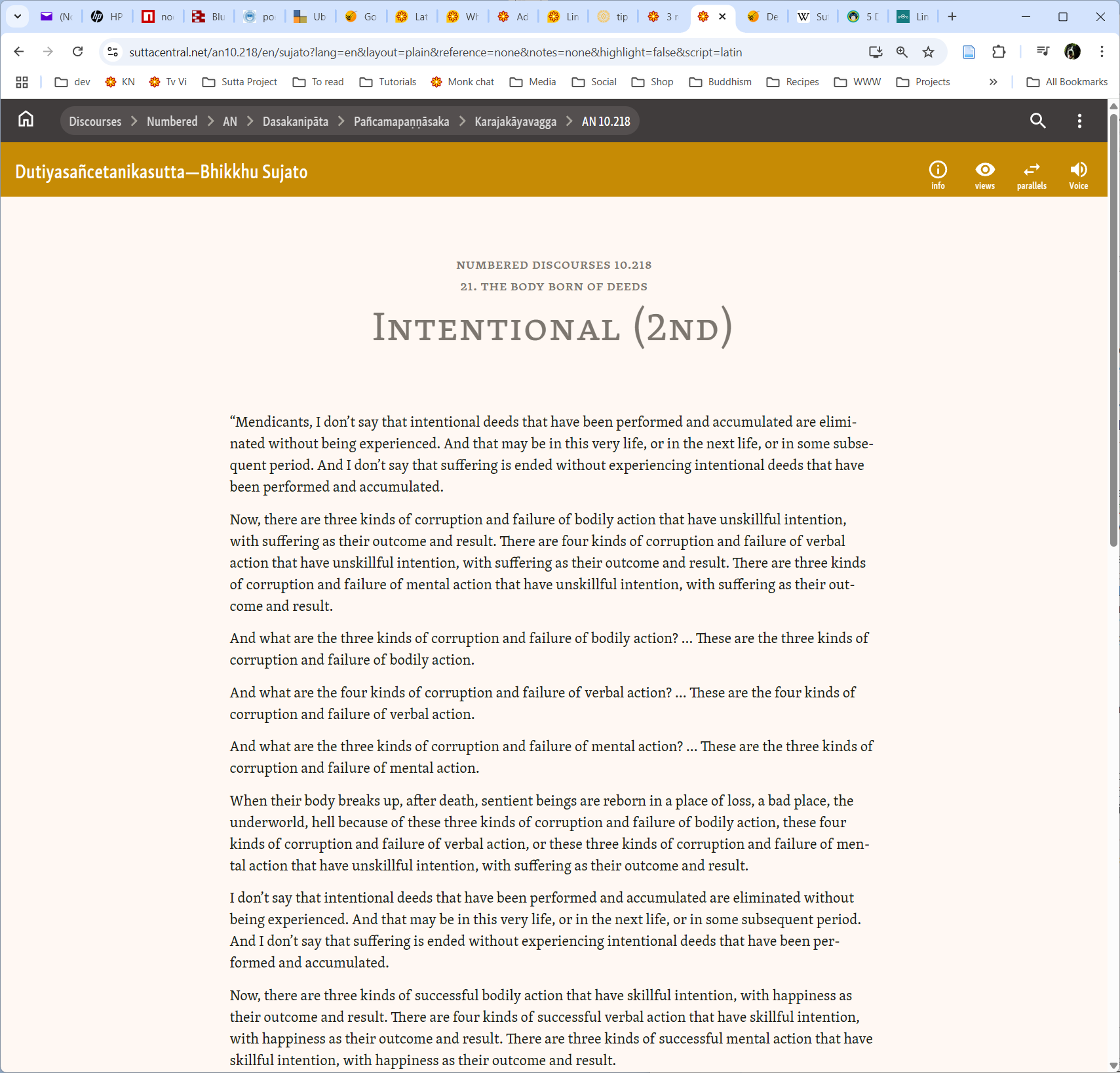Open WWW bookmarks folder
The image size is (1120, 1073).
pyautogui.click(x=857, y=82)
